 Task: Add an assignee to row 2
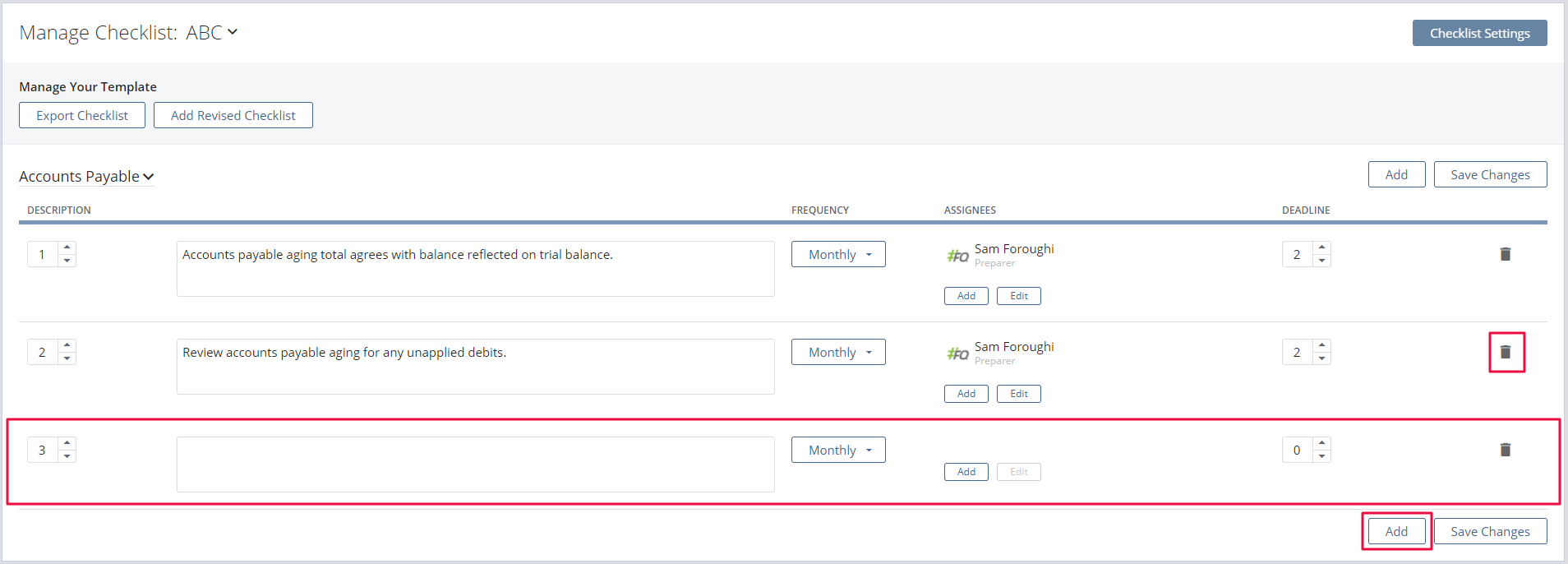click(966, 394)
